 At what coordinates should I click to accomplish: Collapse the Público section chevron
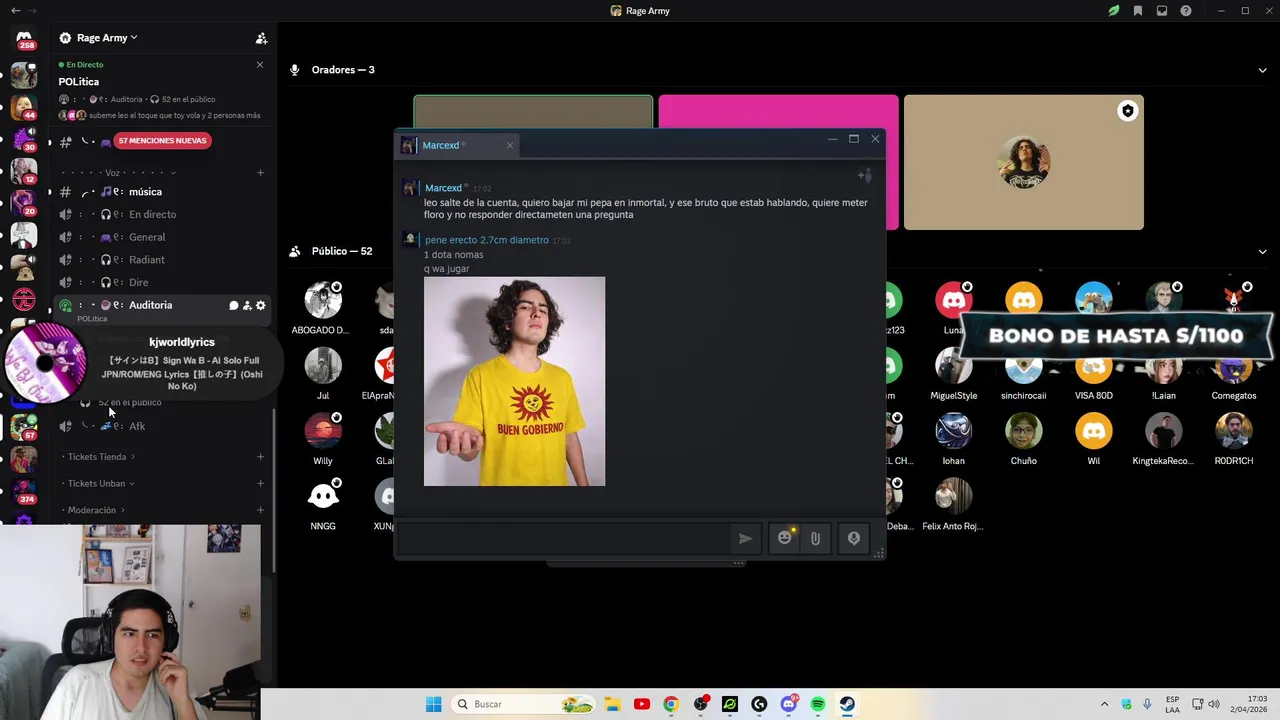point(1262,252)
